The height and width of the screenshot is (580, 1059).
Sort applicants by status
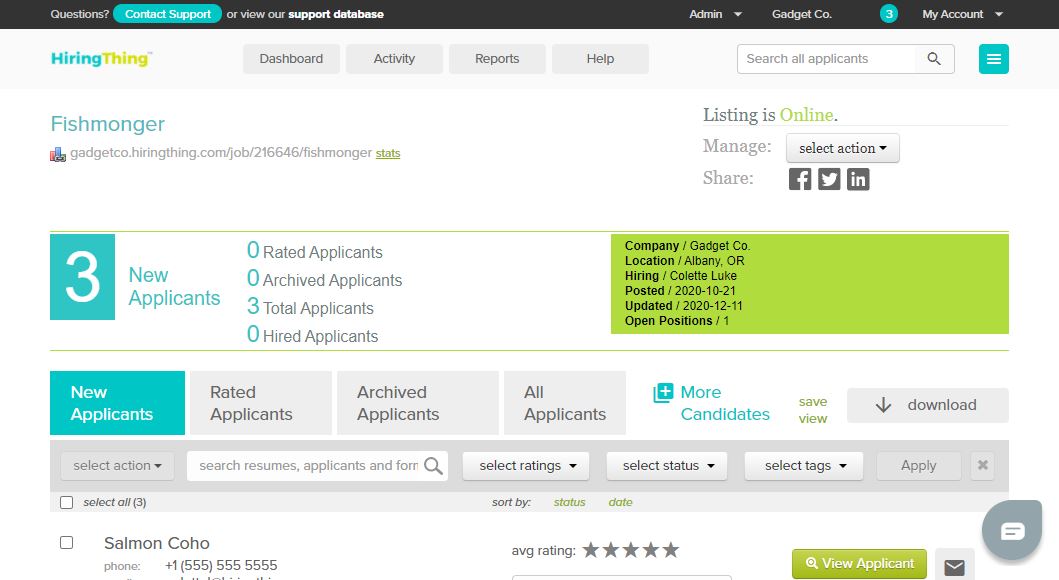pos(569,502)
